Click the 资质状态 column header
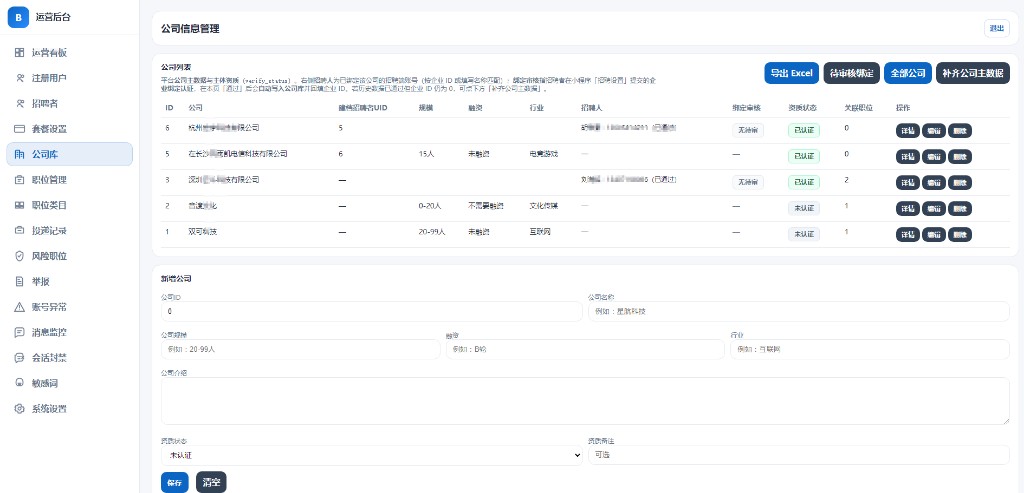Viewport: 1024px width, 493px height. click(x=802, y=107)
